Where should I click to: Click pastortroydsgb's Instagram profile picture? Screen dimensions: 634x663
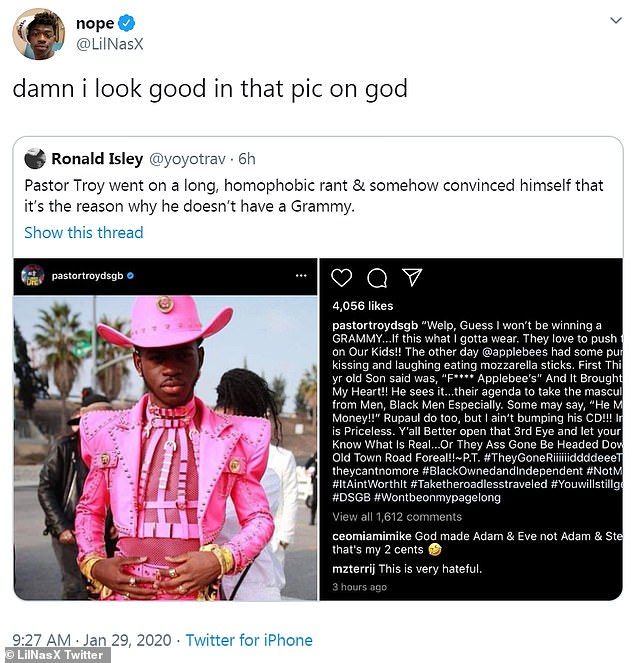tap(33, 275)
